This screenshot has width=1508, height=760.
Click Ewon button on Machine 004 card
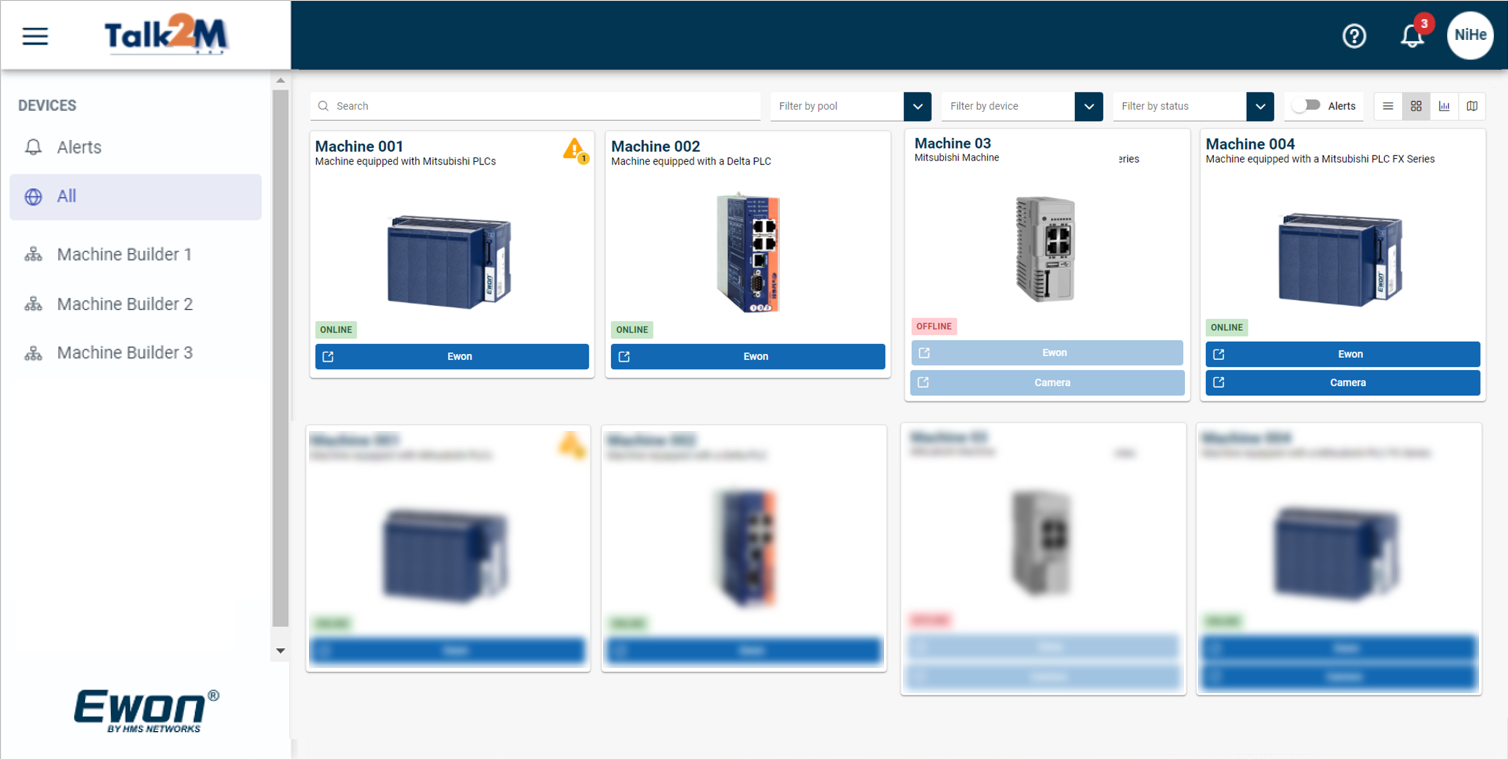click(x=1343, y=354)
